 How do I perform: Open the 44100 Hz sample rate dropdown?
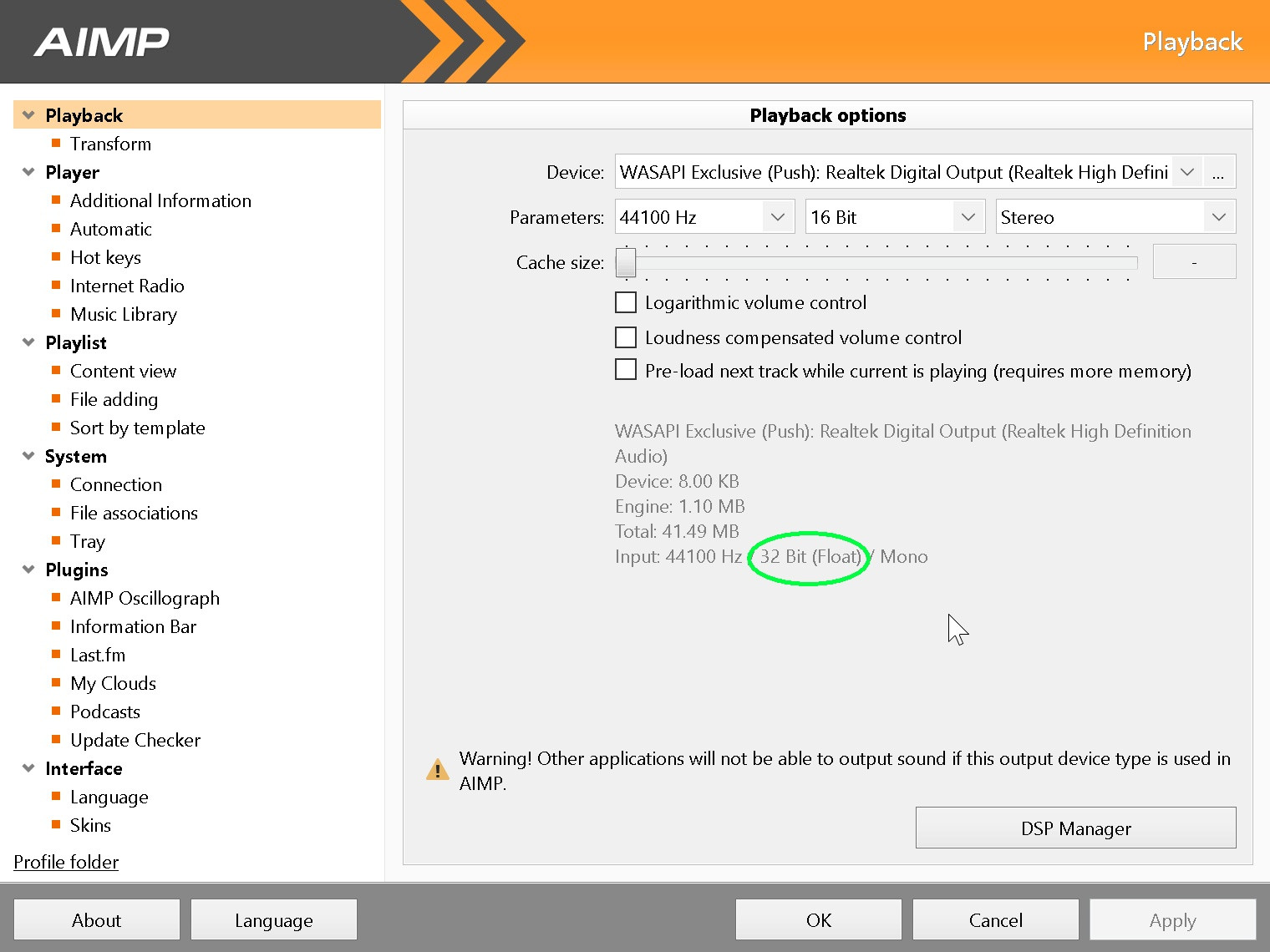pos(777,217)
